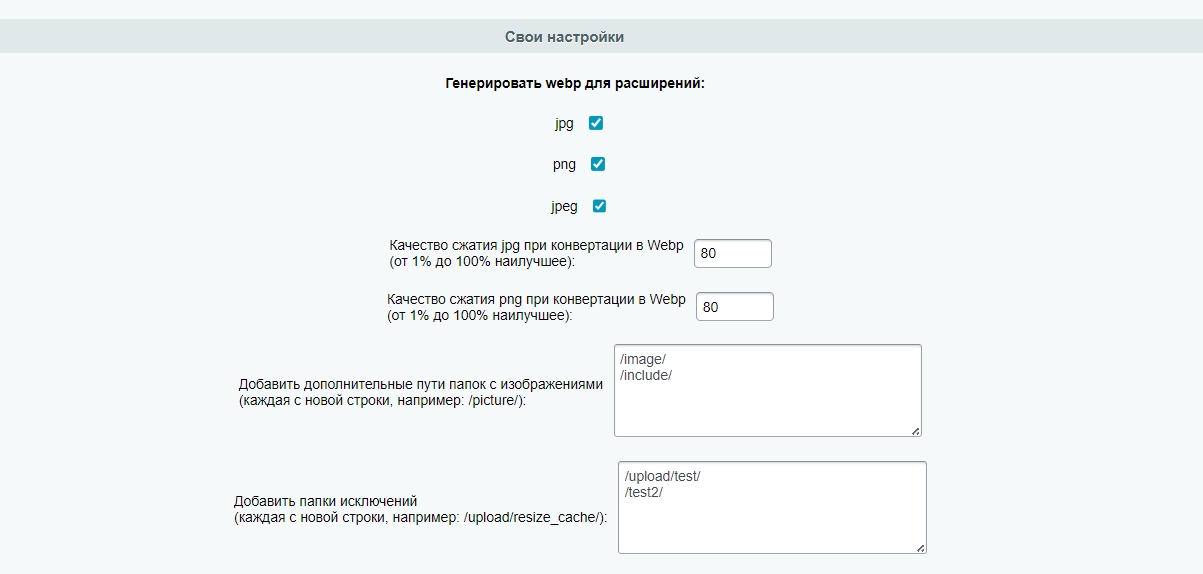Click inside the additional image folders textarea
The height and width of the screenshot is (574, 1203).
(767, 405)
